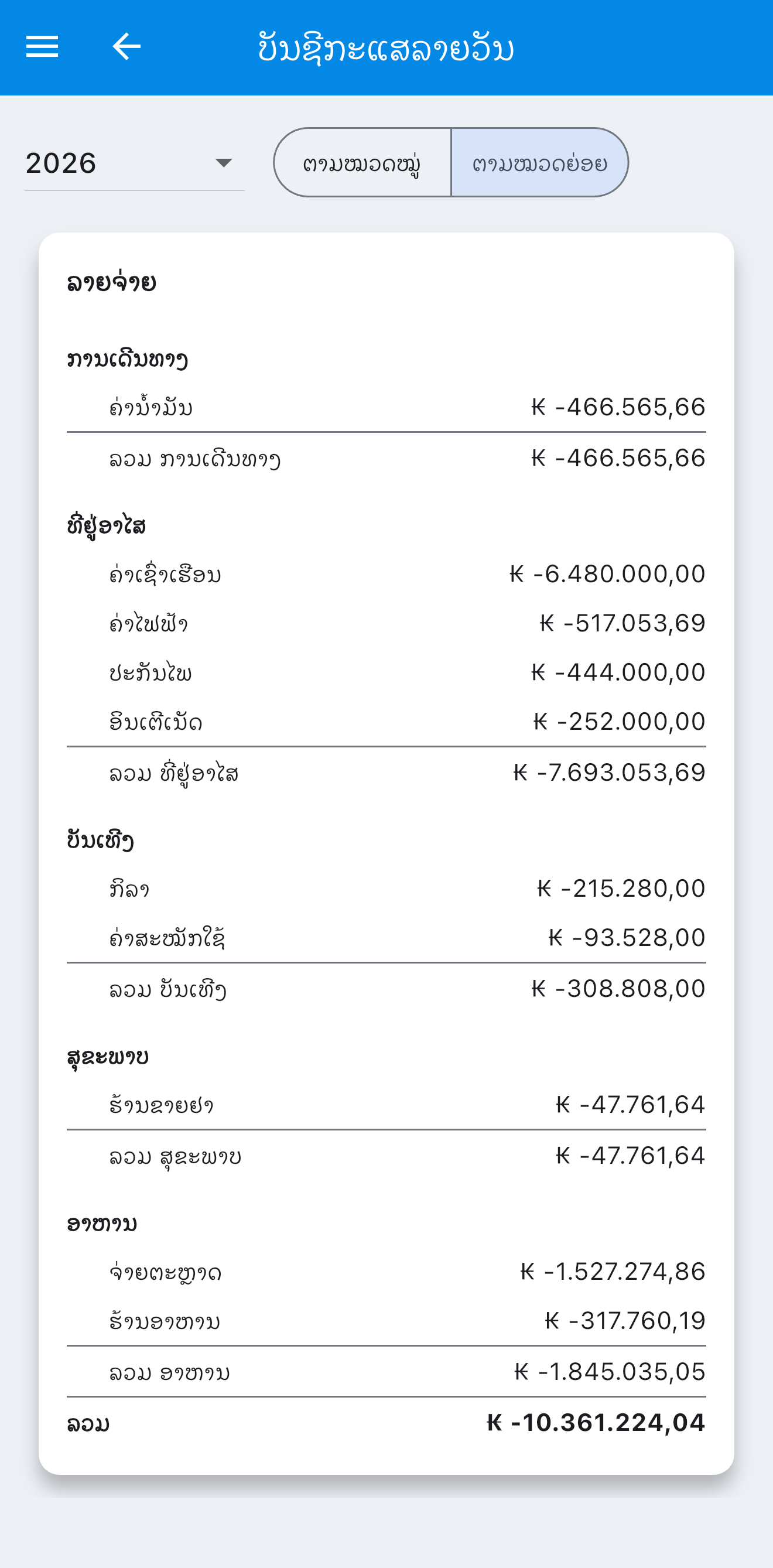Select the ຮ້ານອາຫານ expense row
Image resolution: width=773 pixels, height=1568 pixels.
386,1321
